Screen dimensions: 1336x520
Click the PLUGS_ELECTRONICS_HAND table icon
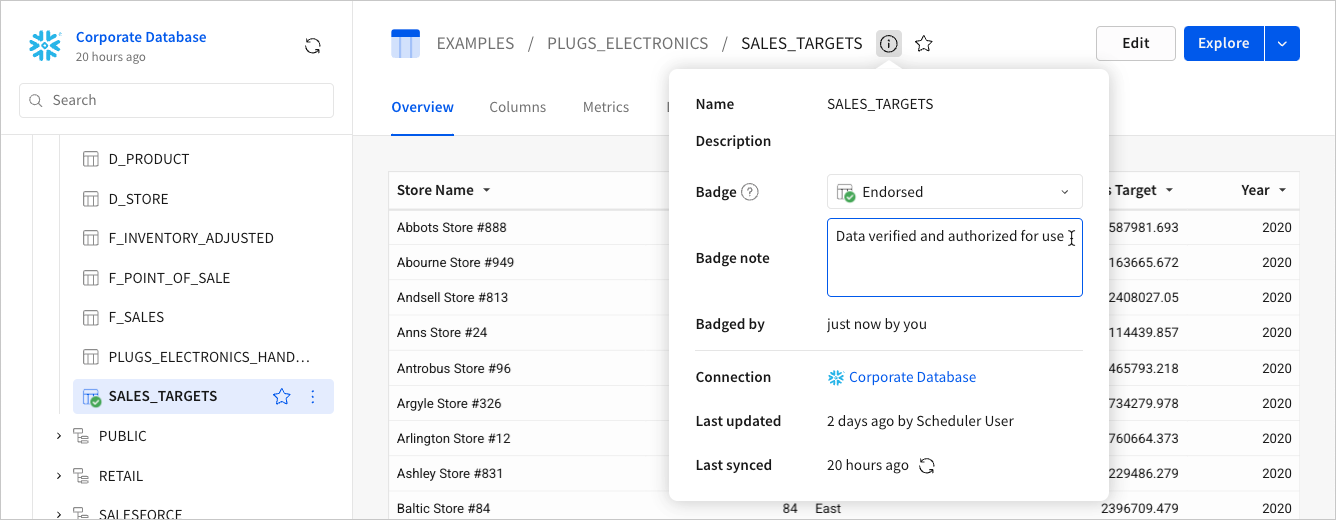[x=91, y=357]
